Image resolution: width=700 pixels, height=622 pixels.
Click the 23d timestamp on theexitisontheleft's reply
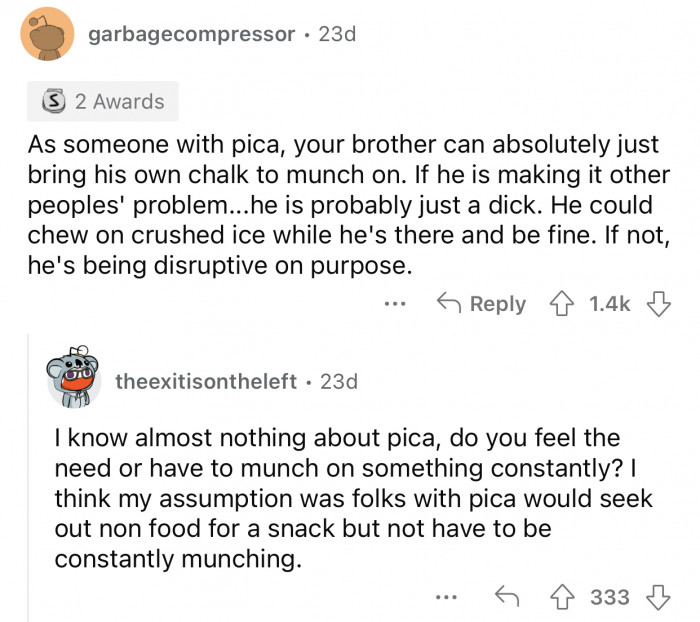pyautogui.click(x=337, y=381)
